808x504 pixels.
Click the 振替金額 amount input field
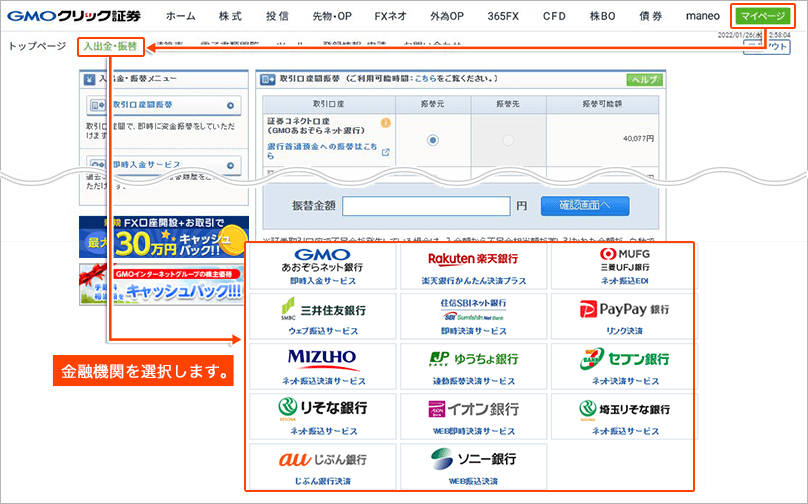click(426, 206)
